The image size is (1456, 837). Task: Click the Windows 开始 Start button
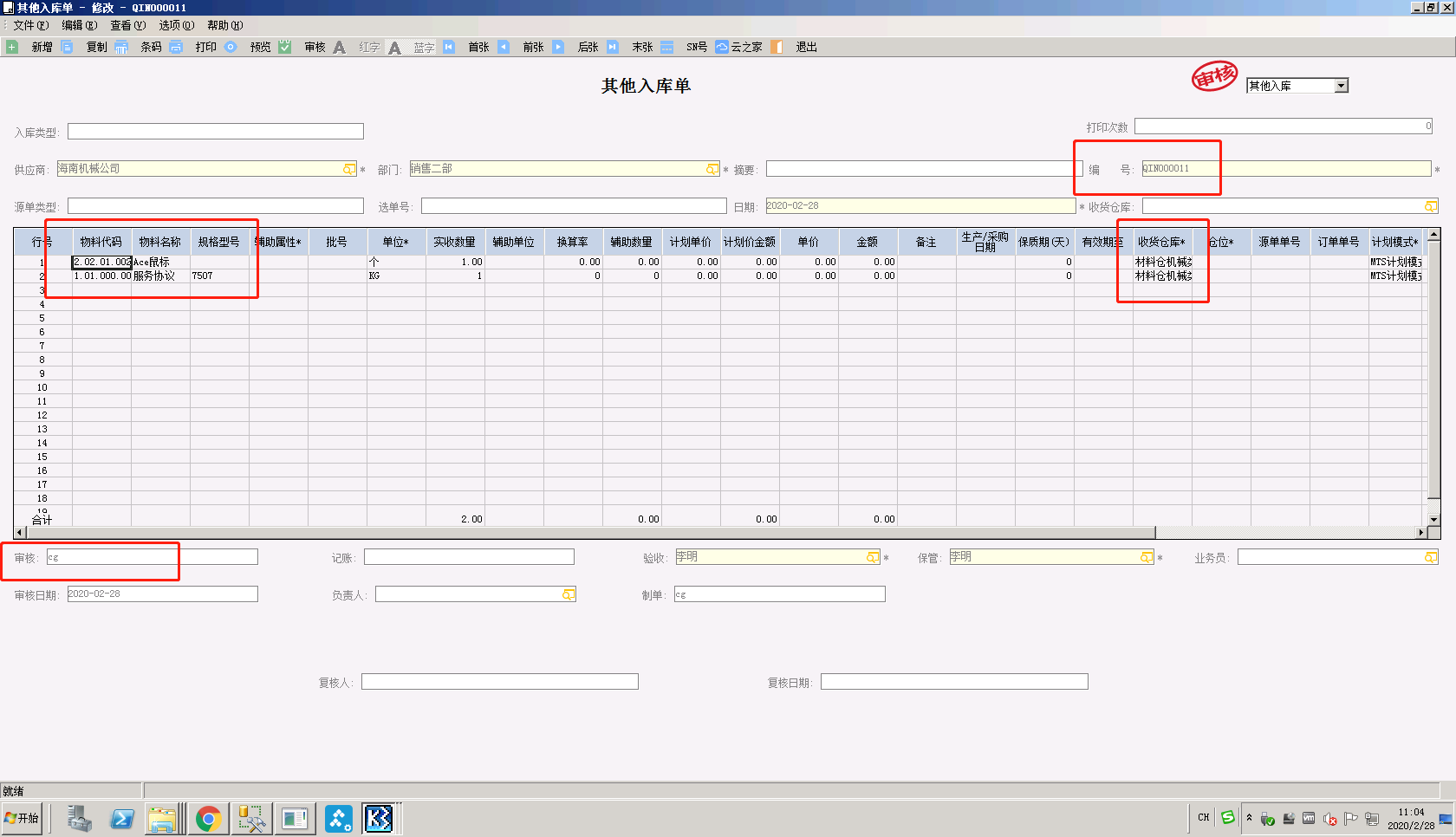[23, 818]
